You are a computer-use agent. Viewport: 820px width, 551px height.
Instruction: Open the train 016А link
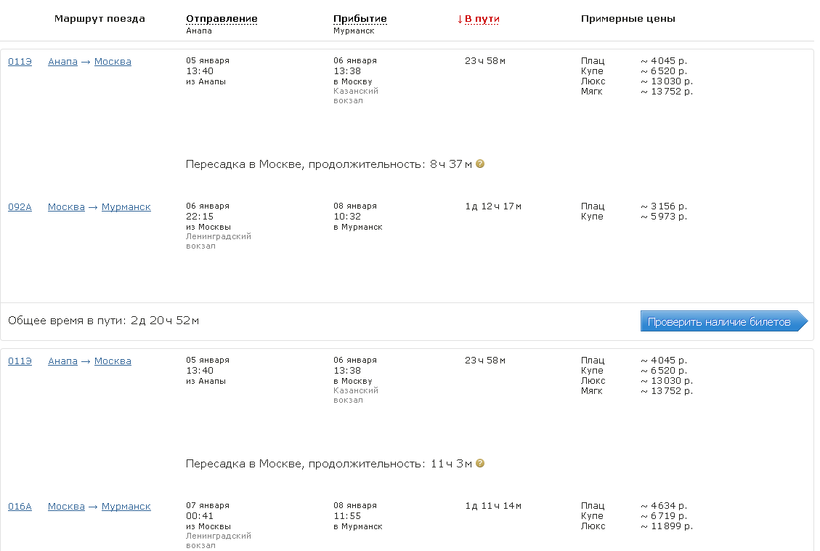click(20, 507)
